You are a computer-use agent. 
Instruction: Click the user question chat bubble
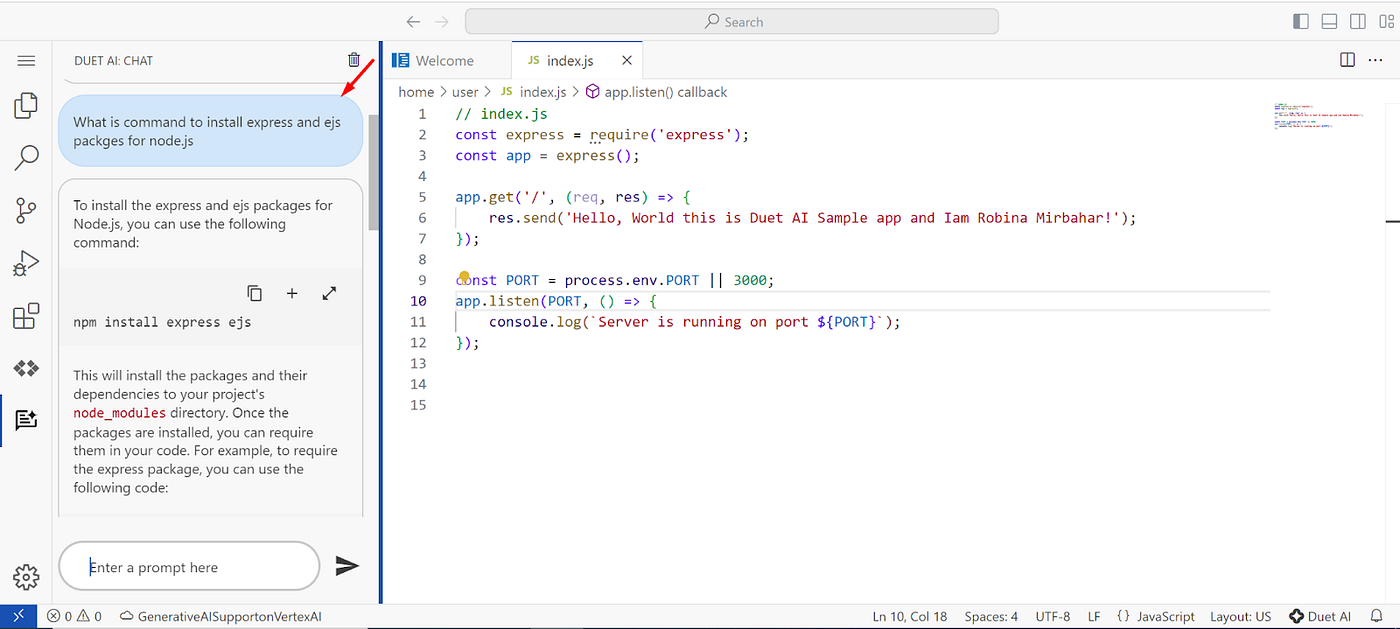(x=210, y=131)
